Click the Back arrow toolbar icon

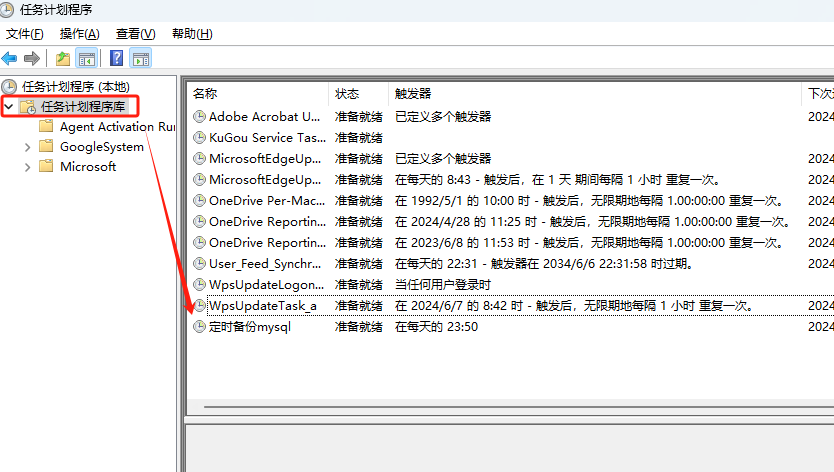pyautogui.click(x=10, y=58)
